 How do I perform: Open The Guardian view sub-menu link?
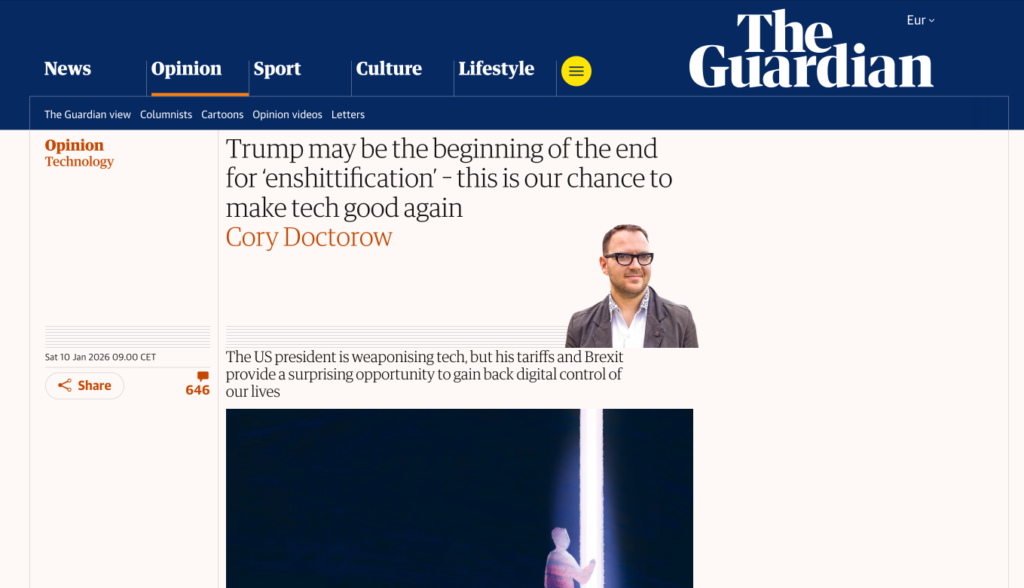click(x=88, y=114)
